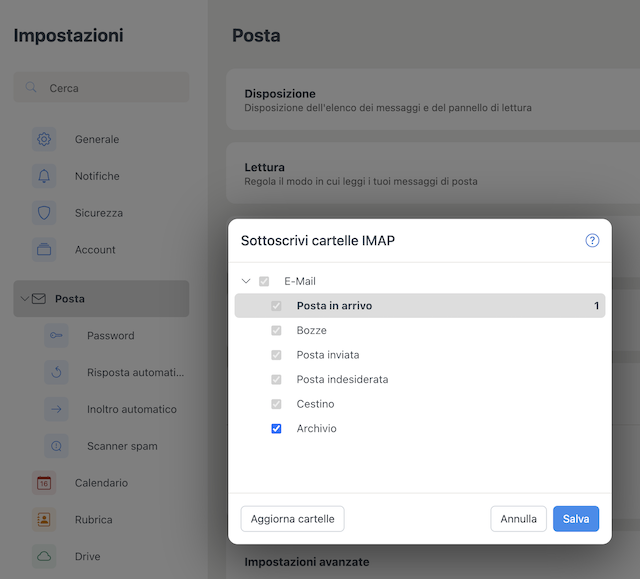The width and height of the screenshot is (640, 579).
Task: Select the Posta indesiderata folder label
Action: [x=342, y=379]
